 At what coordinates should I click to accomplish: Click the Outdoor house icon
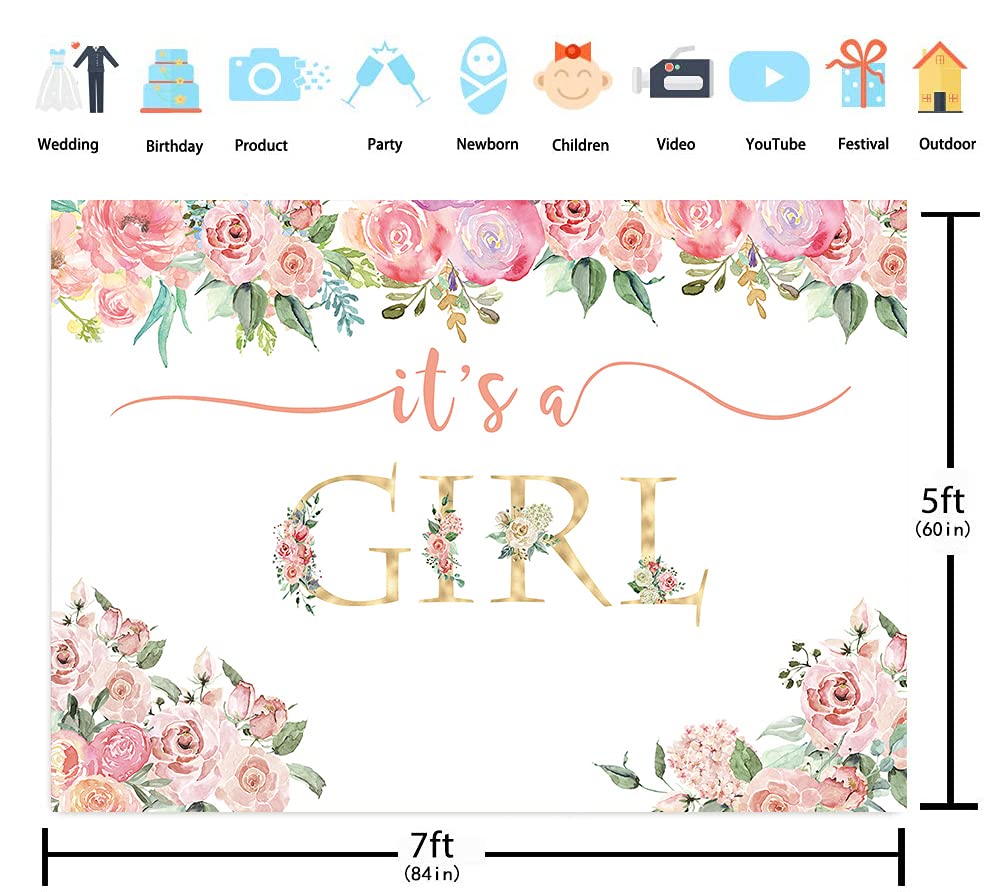coord(940,77)
